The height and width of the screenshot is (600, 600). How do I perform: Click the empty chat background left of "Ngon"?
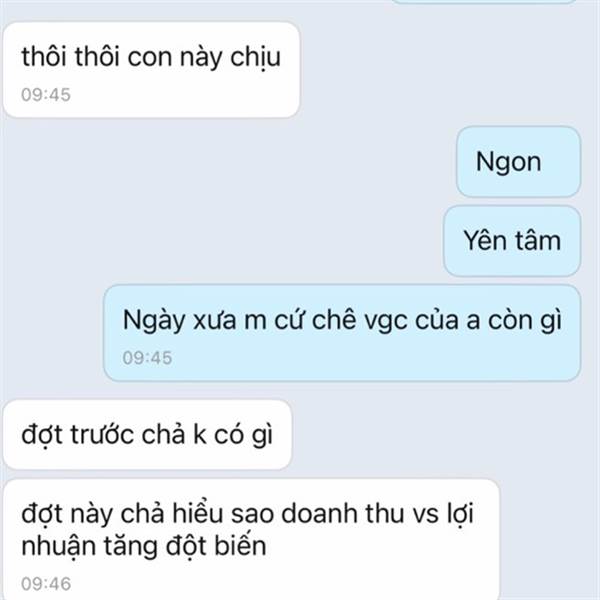click(230, 161)
